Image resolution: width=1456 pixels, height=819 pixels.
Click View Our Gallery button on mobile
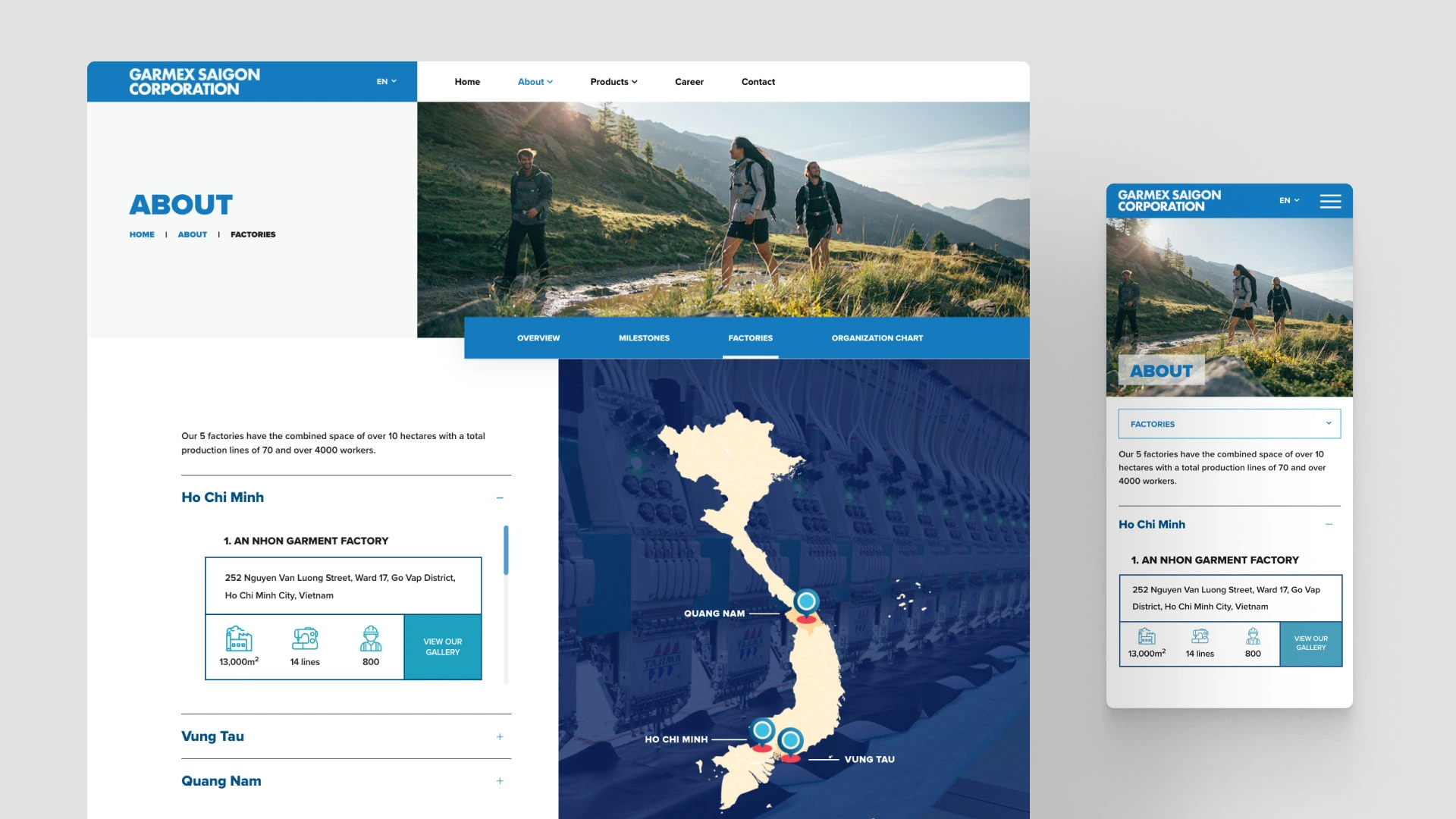1311,644
